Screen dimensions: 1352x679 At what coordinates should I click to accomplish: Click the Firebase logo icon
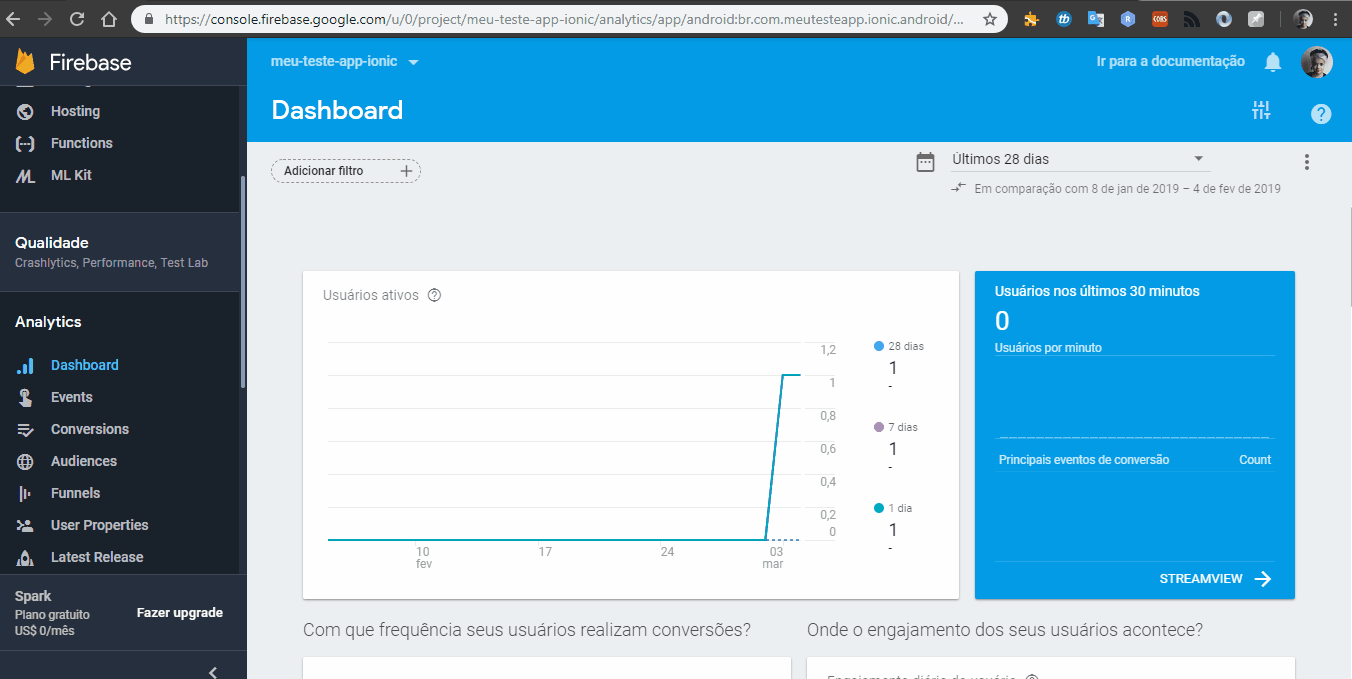(25, 62)
